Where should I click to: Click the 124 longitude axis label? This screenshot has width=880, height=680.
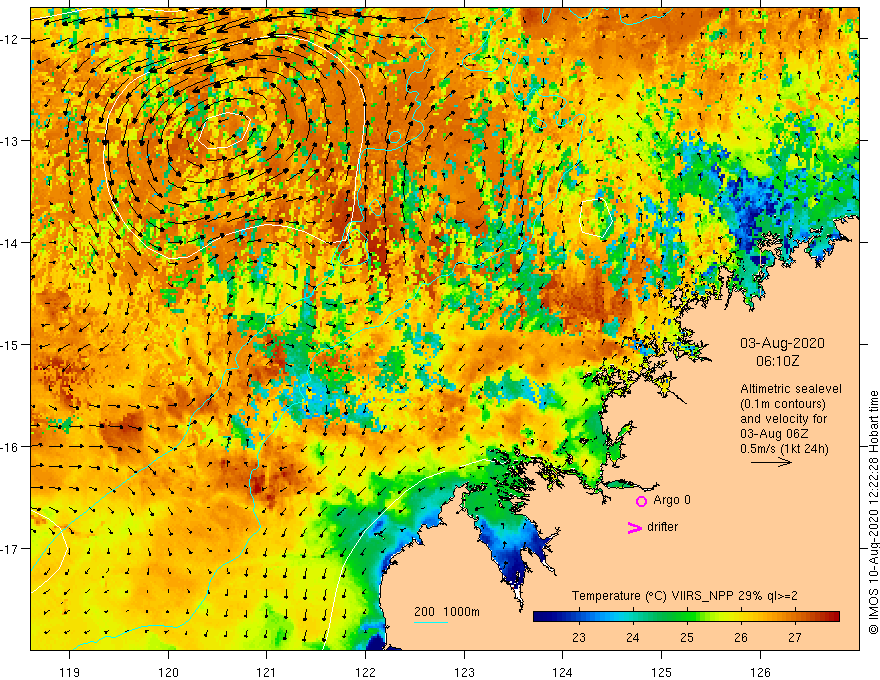(x=563, y=672)
